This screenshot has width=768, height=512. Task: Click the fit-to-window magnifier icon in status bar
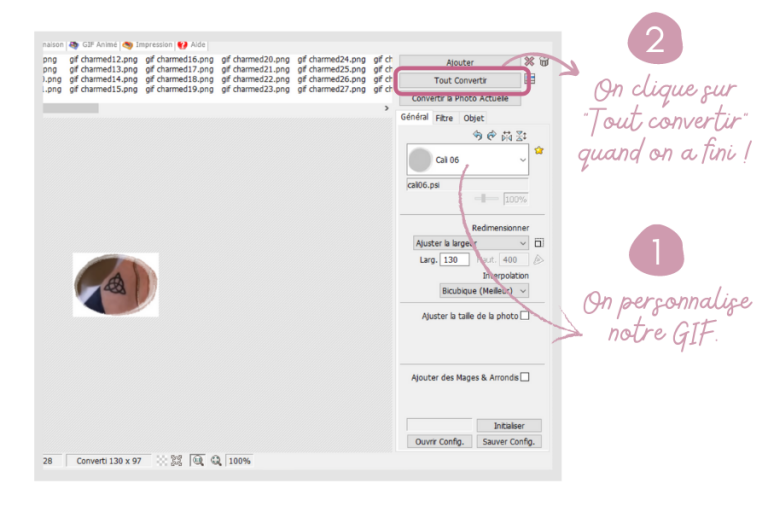(197, 461)
